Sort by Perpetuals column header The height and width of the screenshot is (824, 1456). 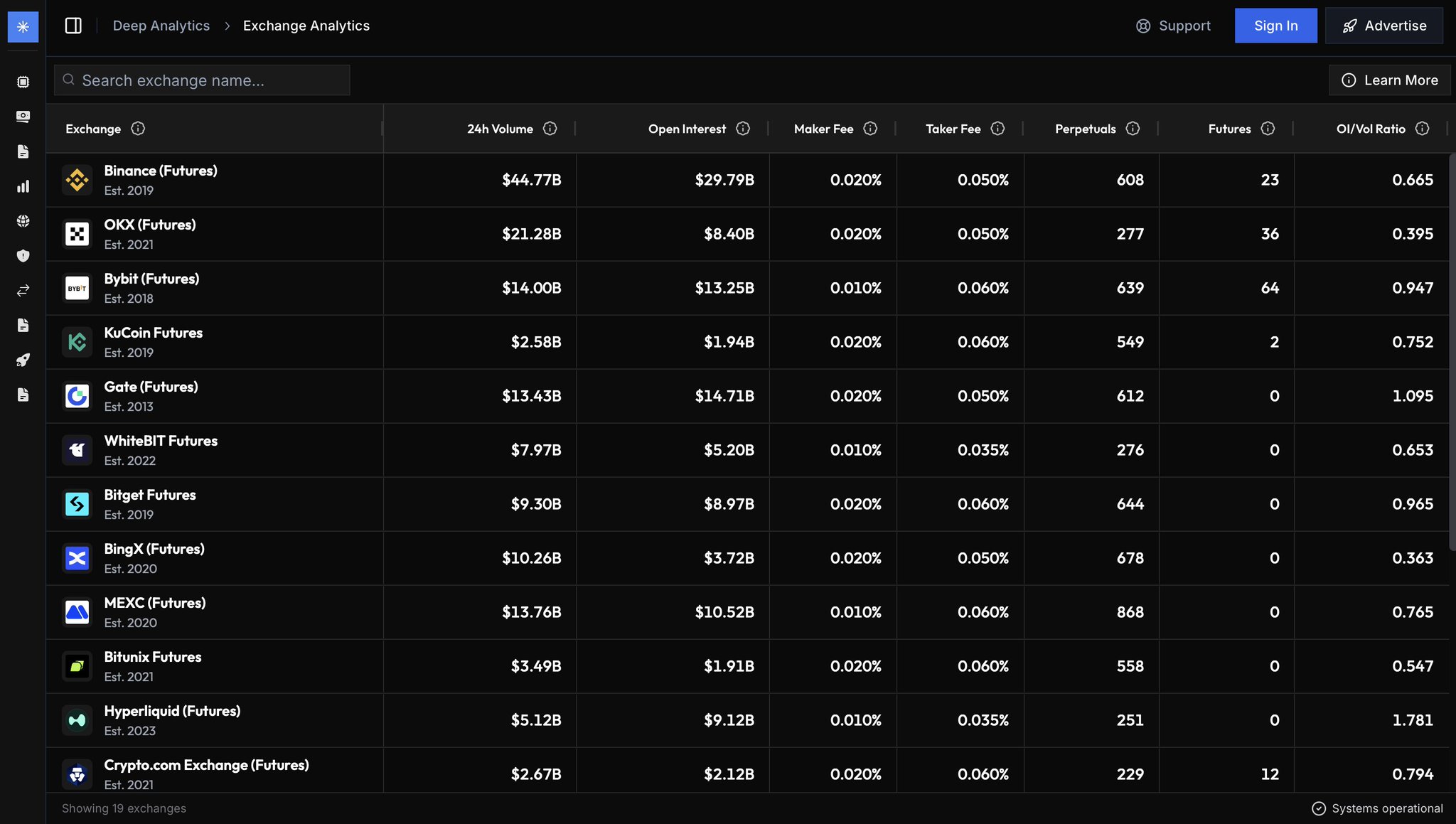[1085, 129]
